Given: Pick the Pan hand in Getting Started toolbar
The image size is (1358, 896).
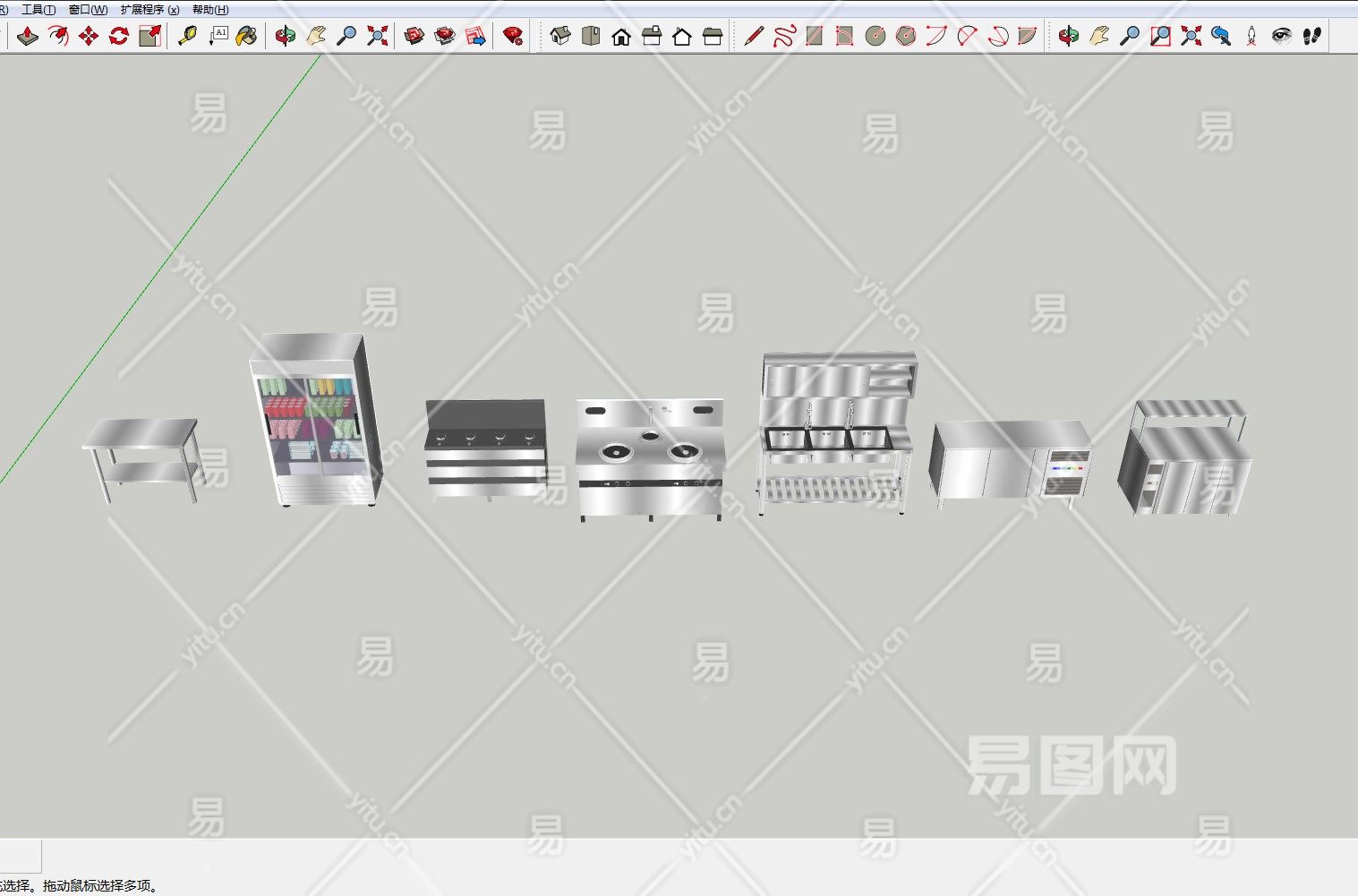Looking at the screenshot, I should pos(315,36).
